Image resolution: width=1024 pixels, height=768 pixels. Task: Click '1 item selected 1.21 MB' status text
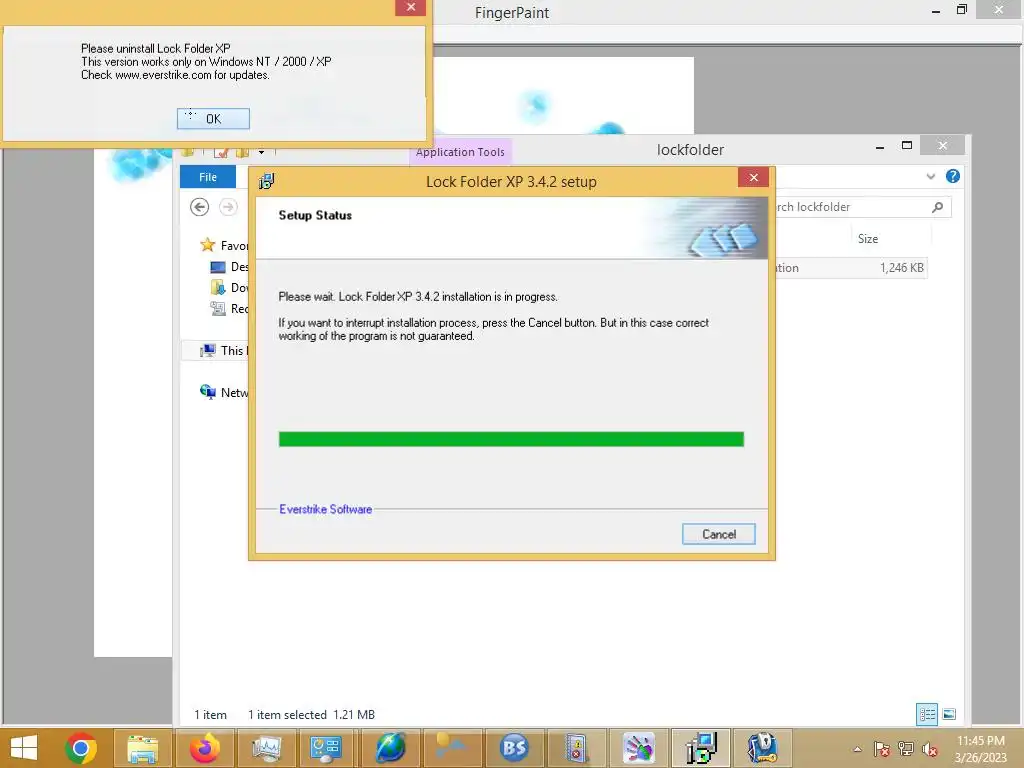312,714
